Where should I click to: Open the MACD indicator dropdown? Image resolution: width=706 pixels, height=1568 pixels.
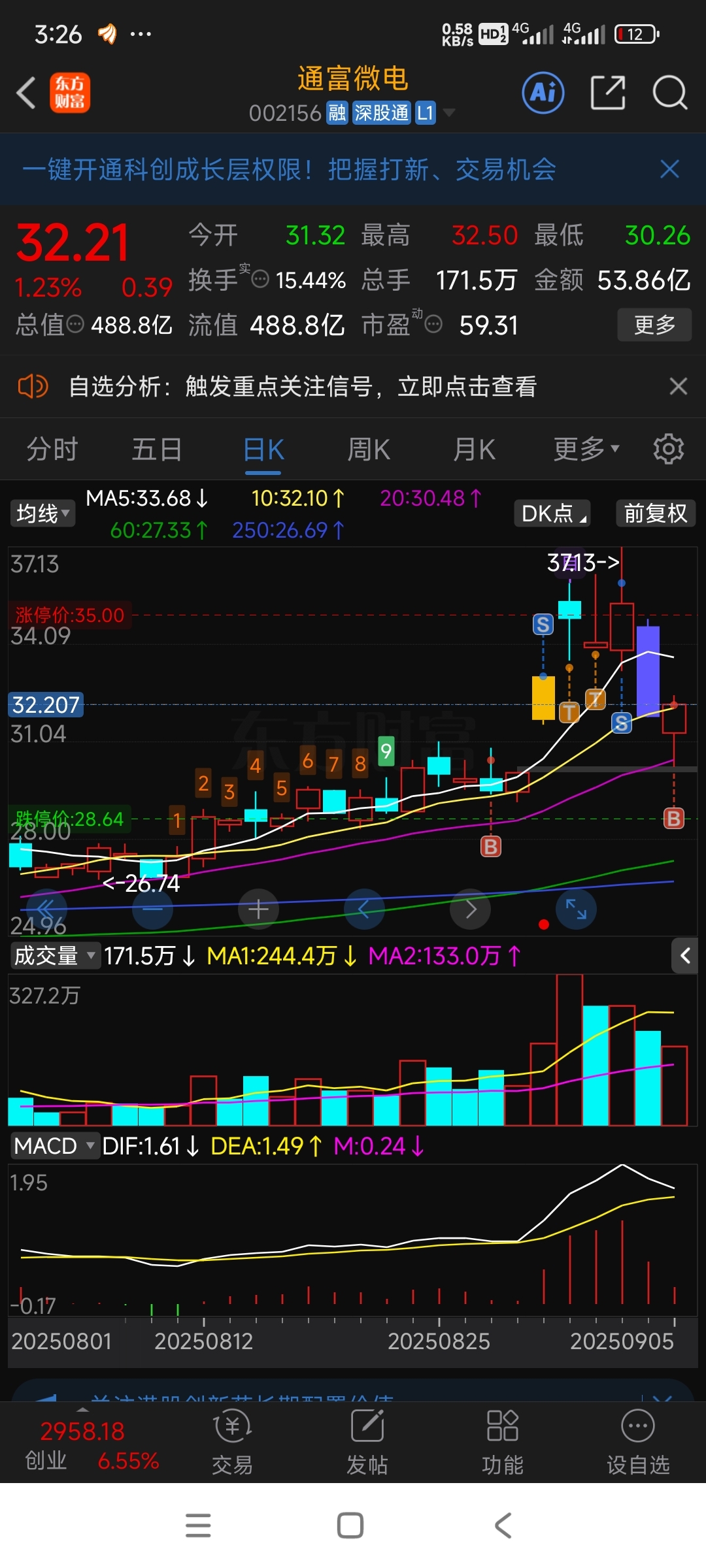point(55,1146)
